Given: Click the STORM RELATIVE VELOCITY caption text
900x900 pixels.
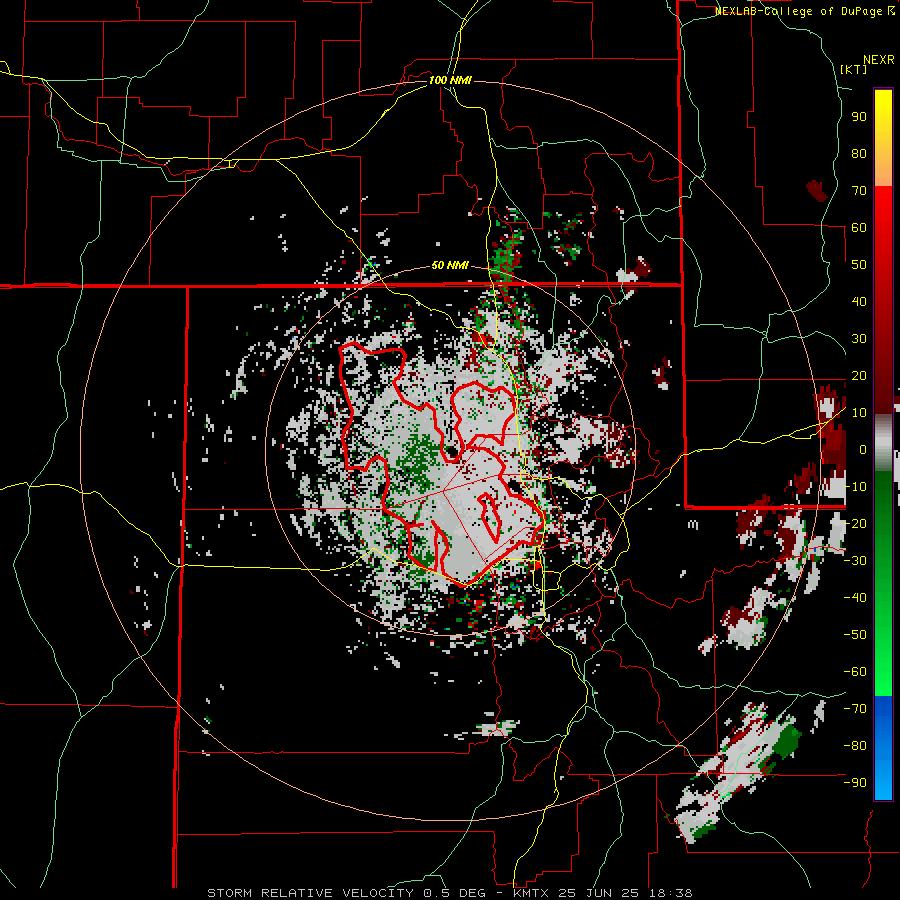Looking at the screenshot, I should pos(449,893).
